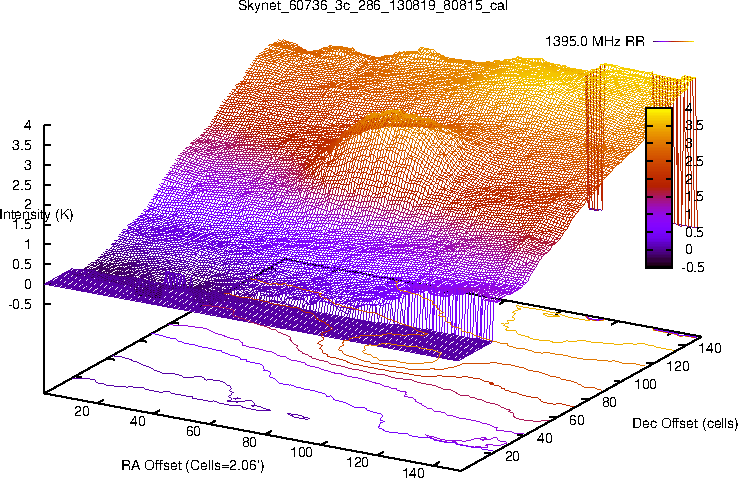This screenshot has width=738, height=478.
Task: Click the RA offset tick label 80
Action: pos(249,442)
